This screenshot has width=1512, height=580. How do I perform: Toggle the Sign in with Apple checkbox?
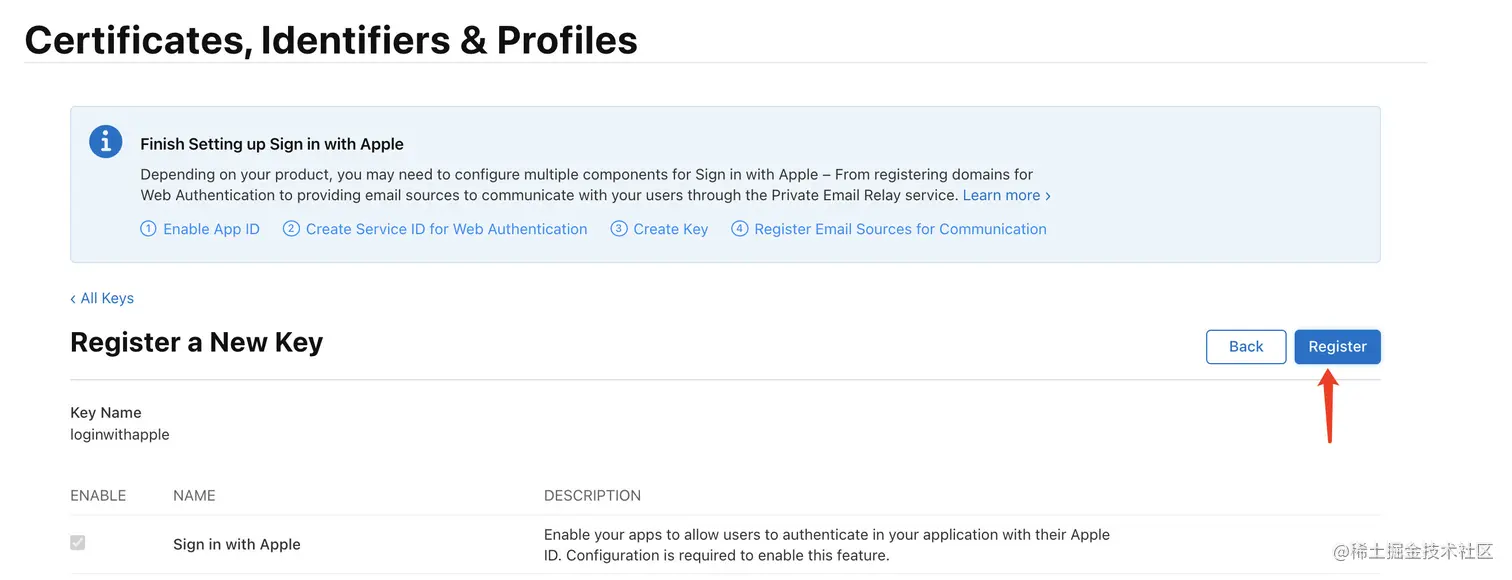(x=78, y=543)
